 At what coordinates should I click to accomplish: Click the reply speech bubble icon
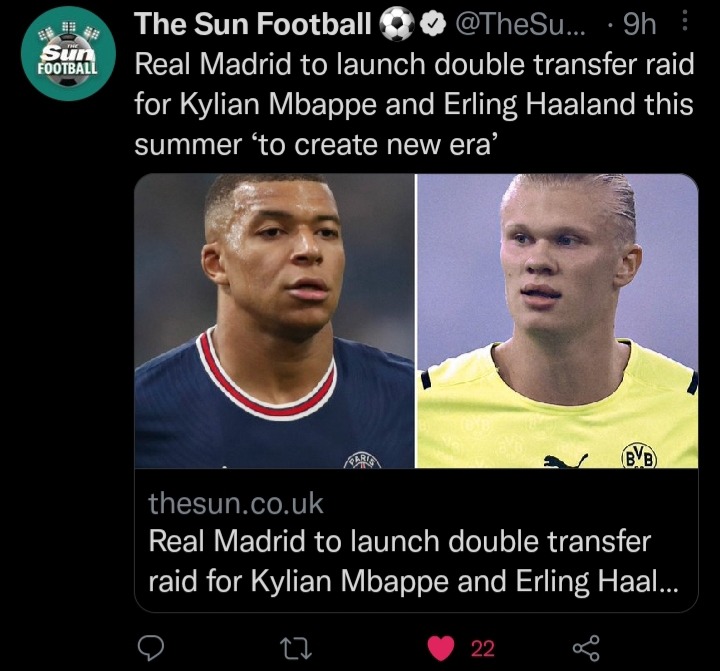coord(151,648)
